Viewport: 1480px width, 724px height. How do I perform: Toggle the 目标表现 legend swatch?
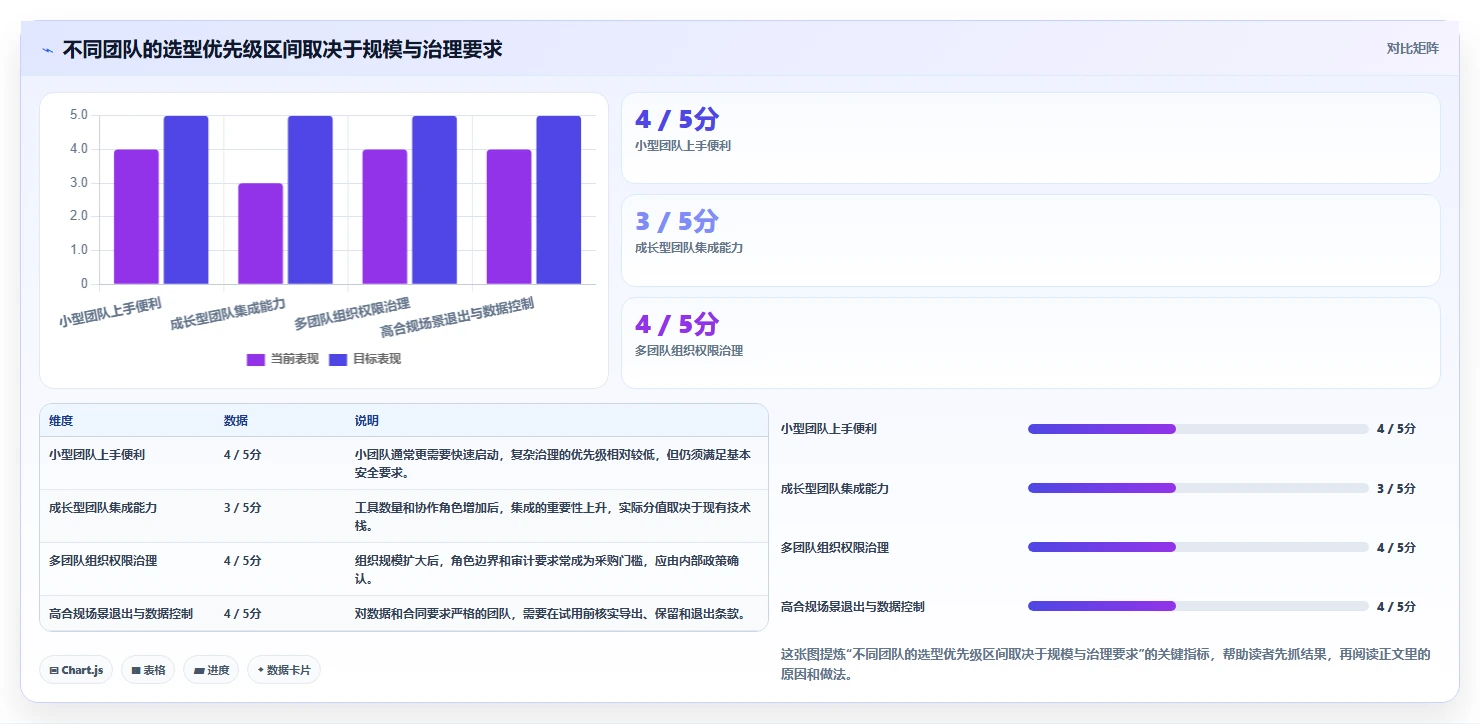(x=338, y=359)
